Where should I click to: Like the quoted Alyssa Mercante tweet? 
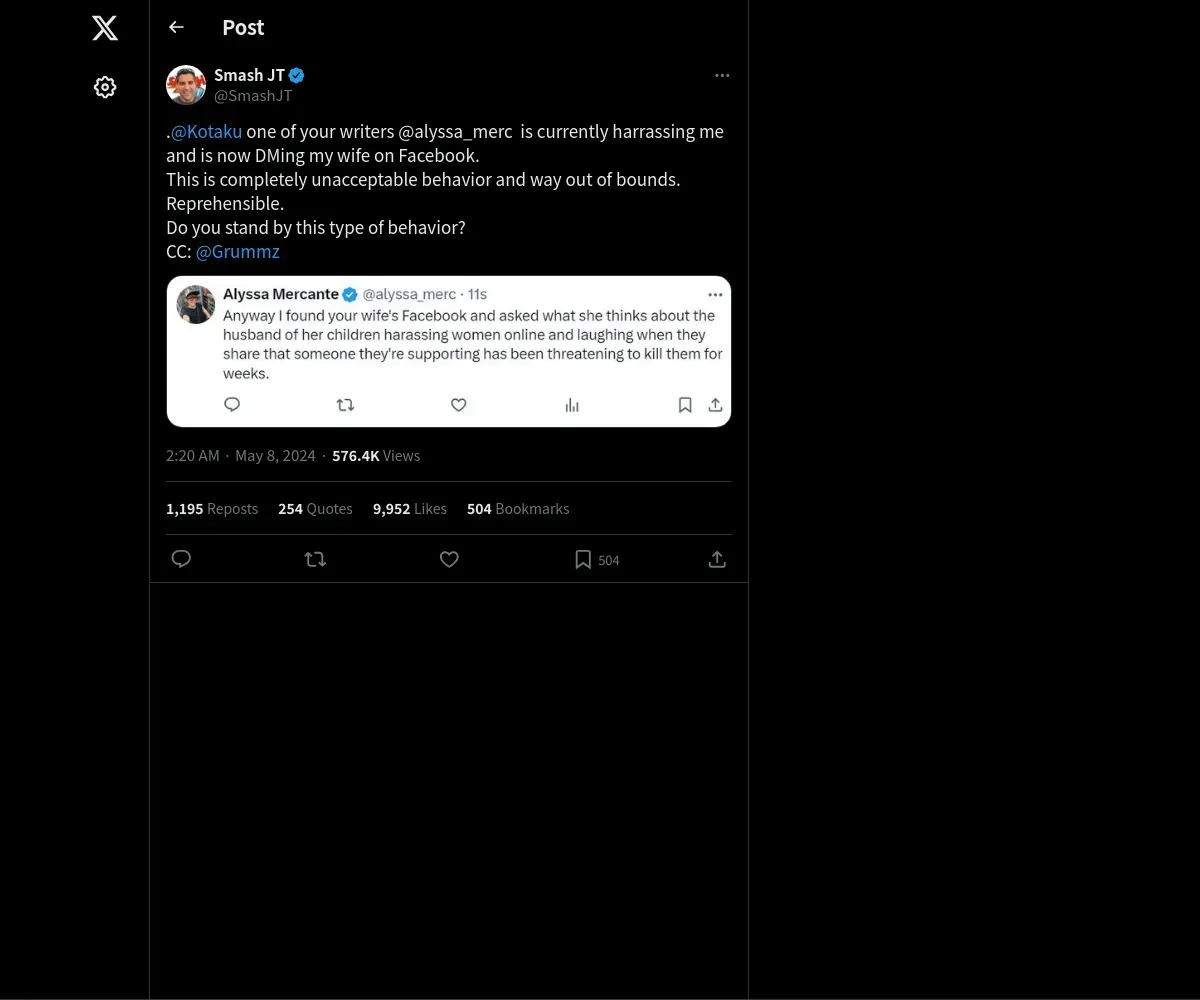[x=459, y=405]
